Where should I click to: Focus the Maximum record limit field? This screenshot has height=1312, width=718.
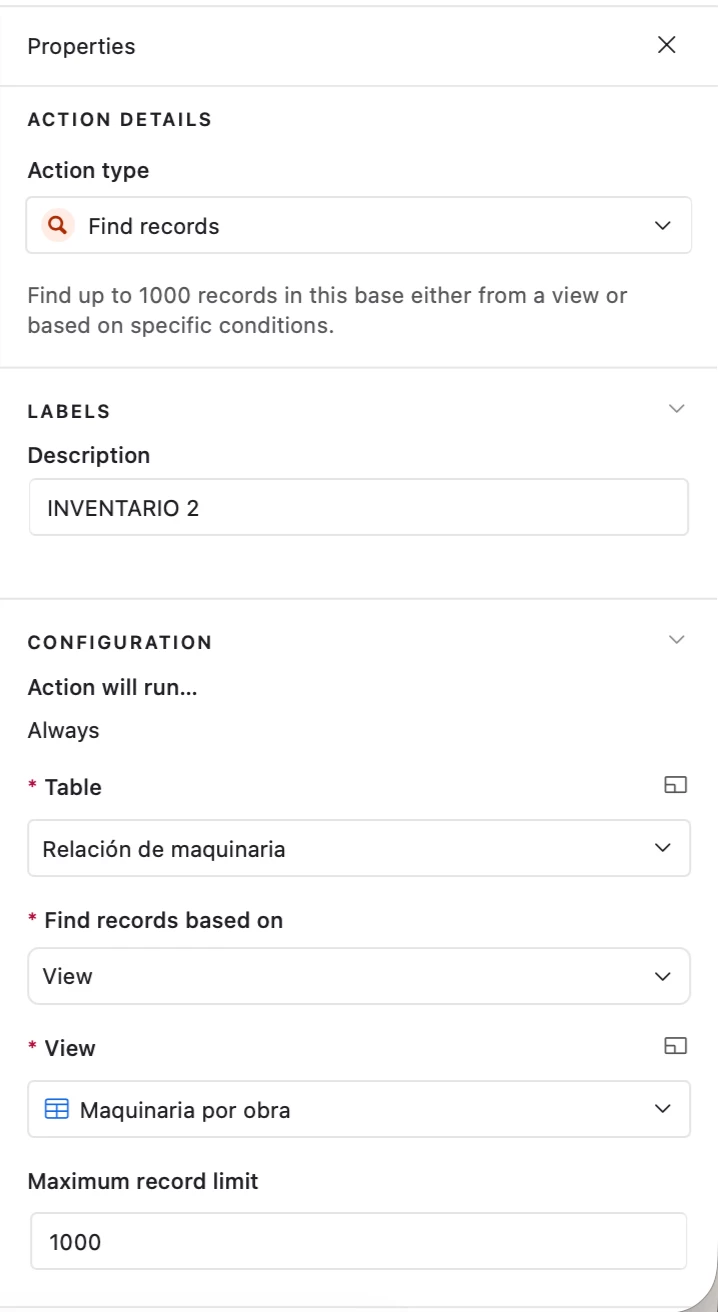click(358, 1241)
